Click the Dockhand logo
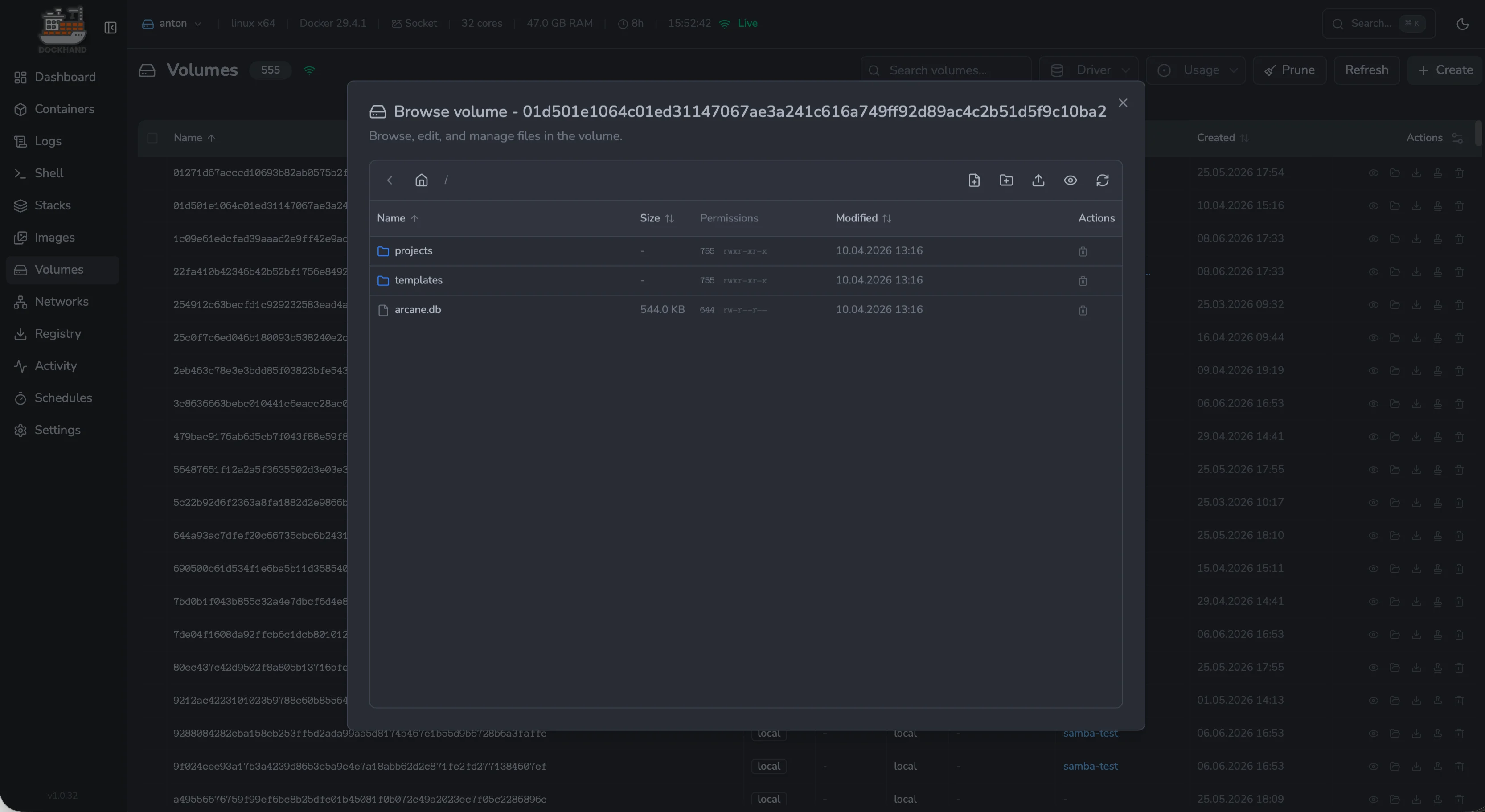 click(x=62, y=29)
